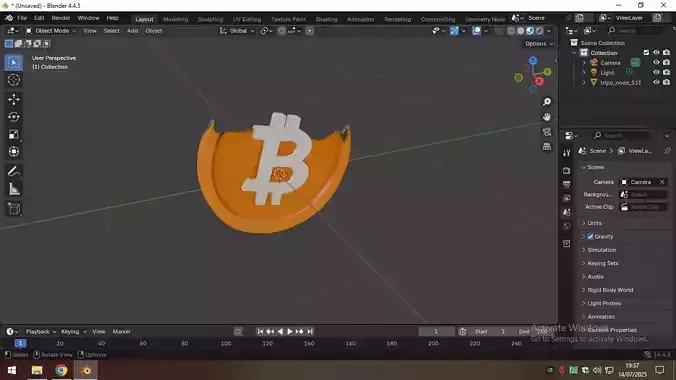Switch to the Modeling workspace tab
This screenshot has width=676, height=380.
(175, 19)
